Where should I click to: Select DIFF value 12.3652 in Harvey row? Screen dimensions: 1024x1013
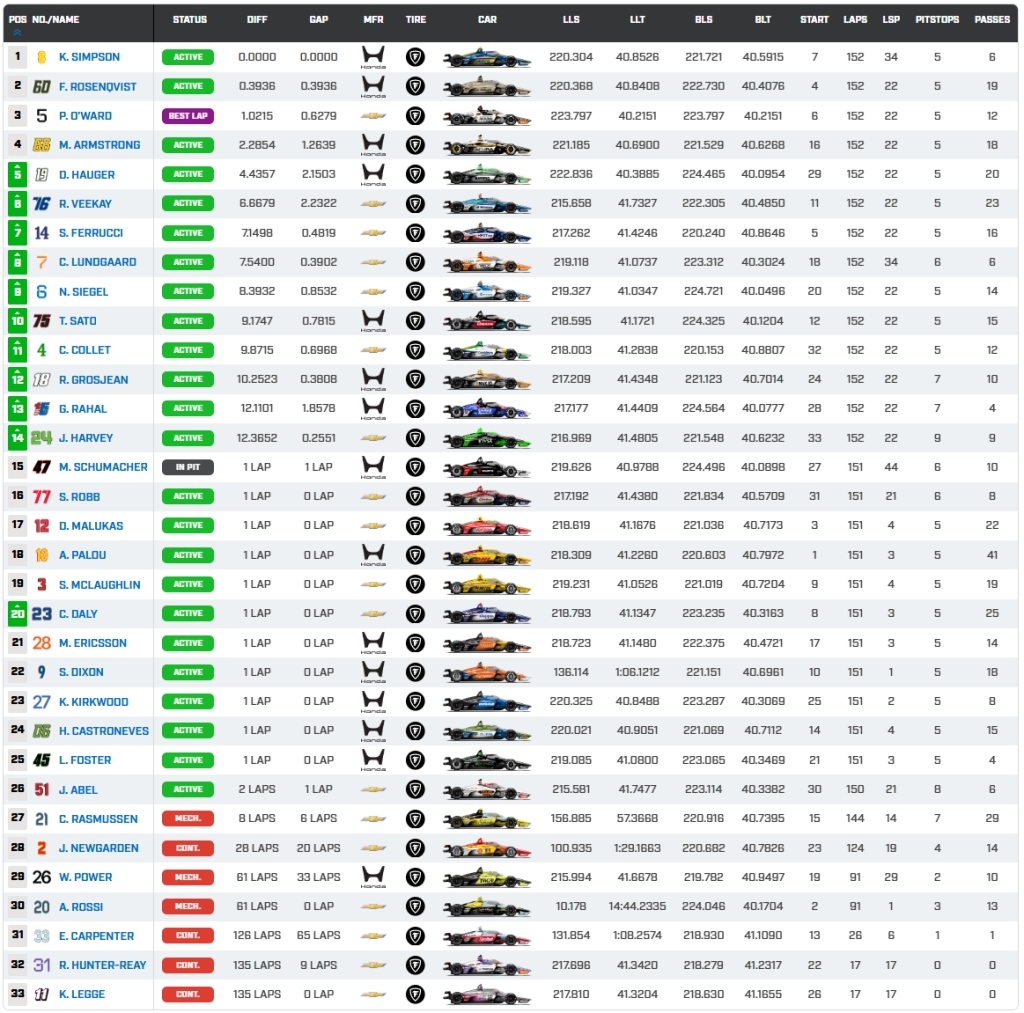(x=257, y=438)
